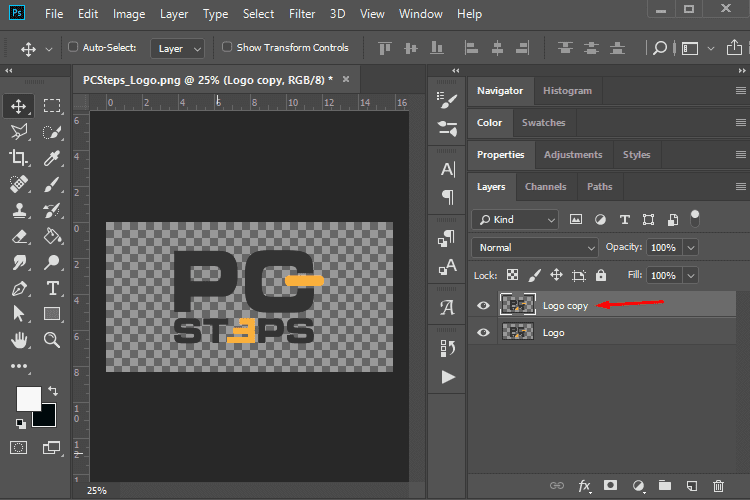Change screen mode

tap(52, 448)
